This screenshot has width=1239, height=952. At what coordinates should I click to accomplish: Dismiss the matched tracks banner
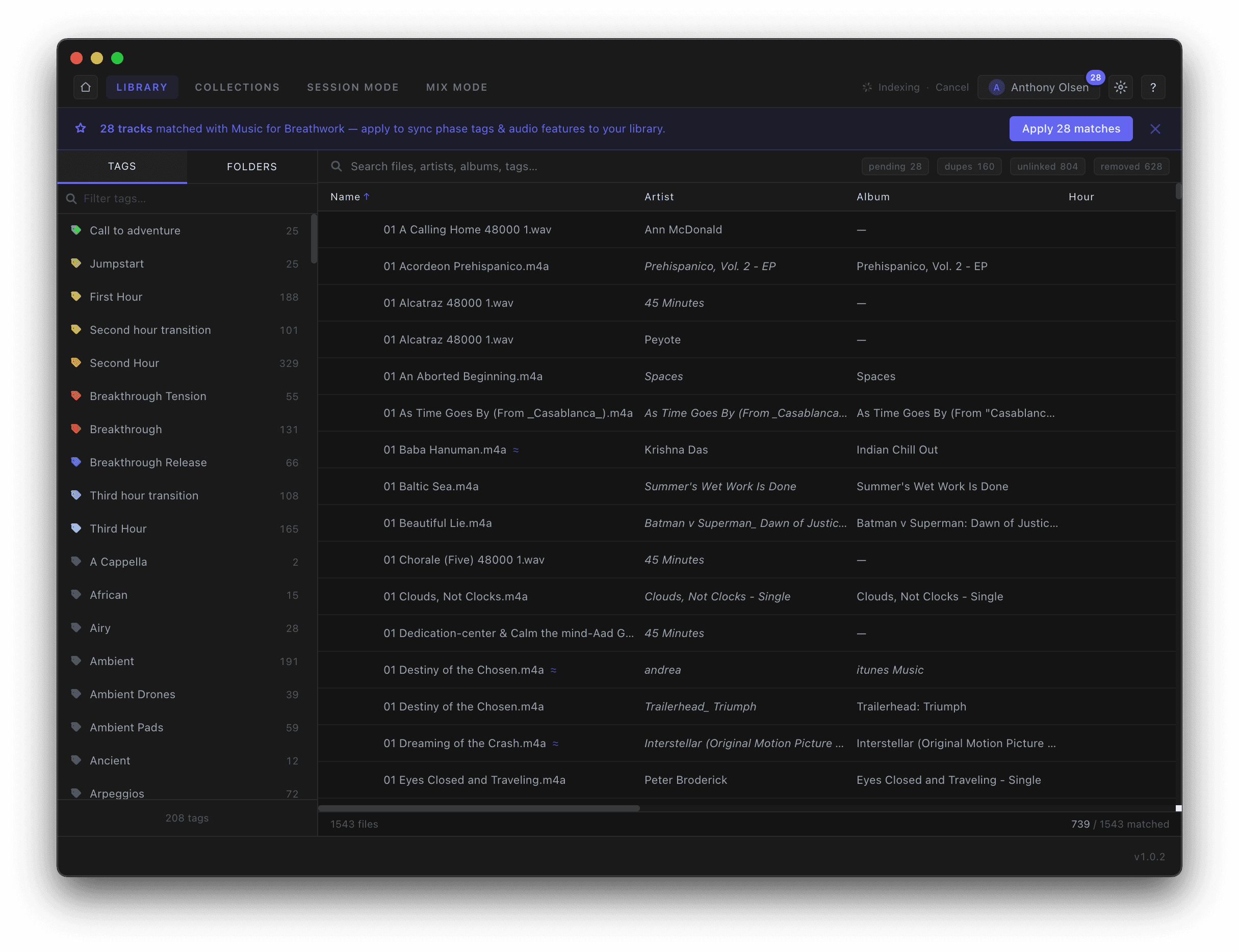point(1154,128)
